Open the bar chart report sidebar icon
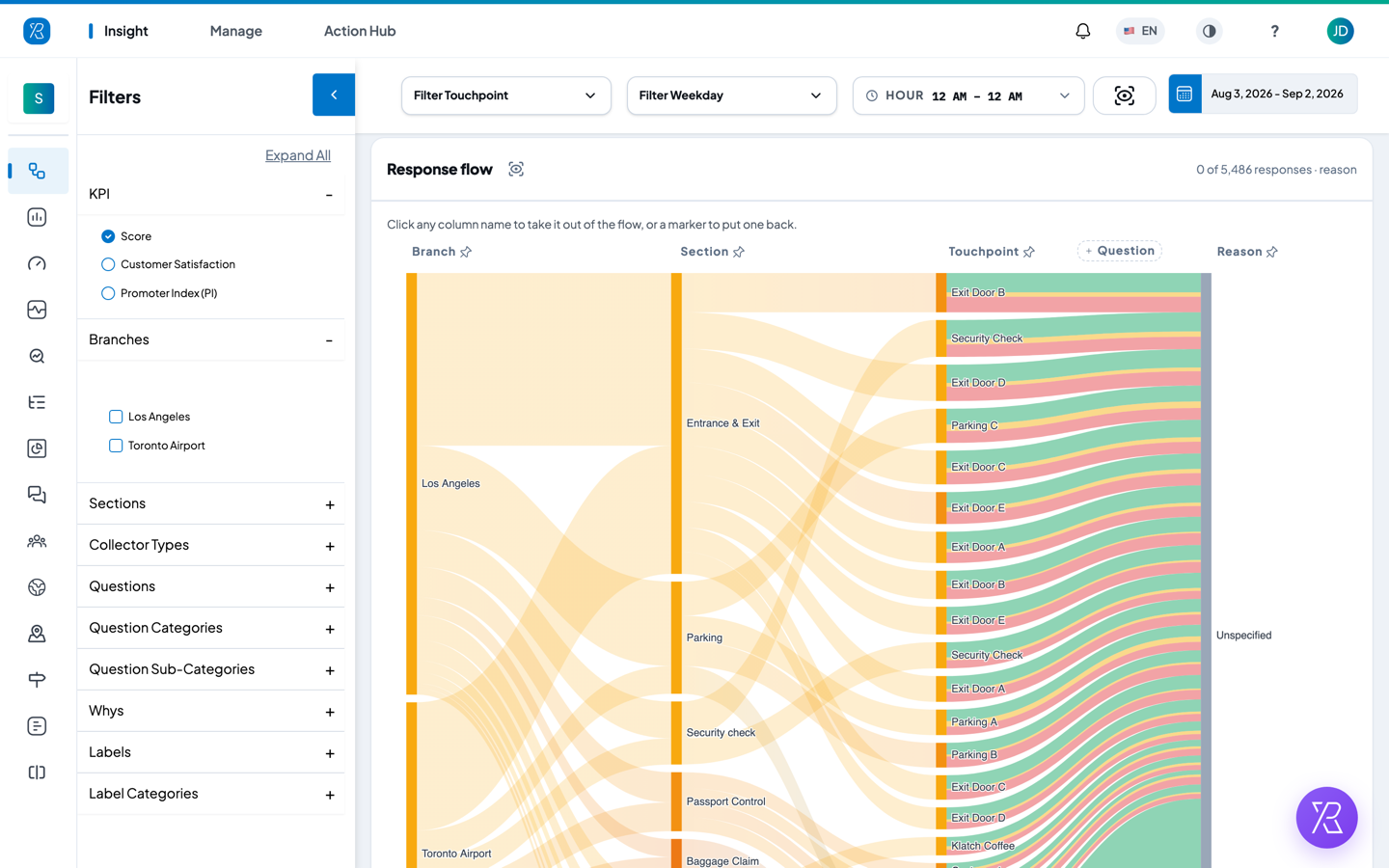Image resolution: width=1389 pixels, height=868 pixels. point(37,217)
